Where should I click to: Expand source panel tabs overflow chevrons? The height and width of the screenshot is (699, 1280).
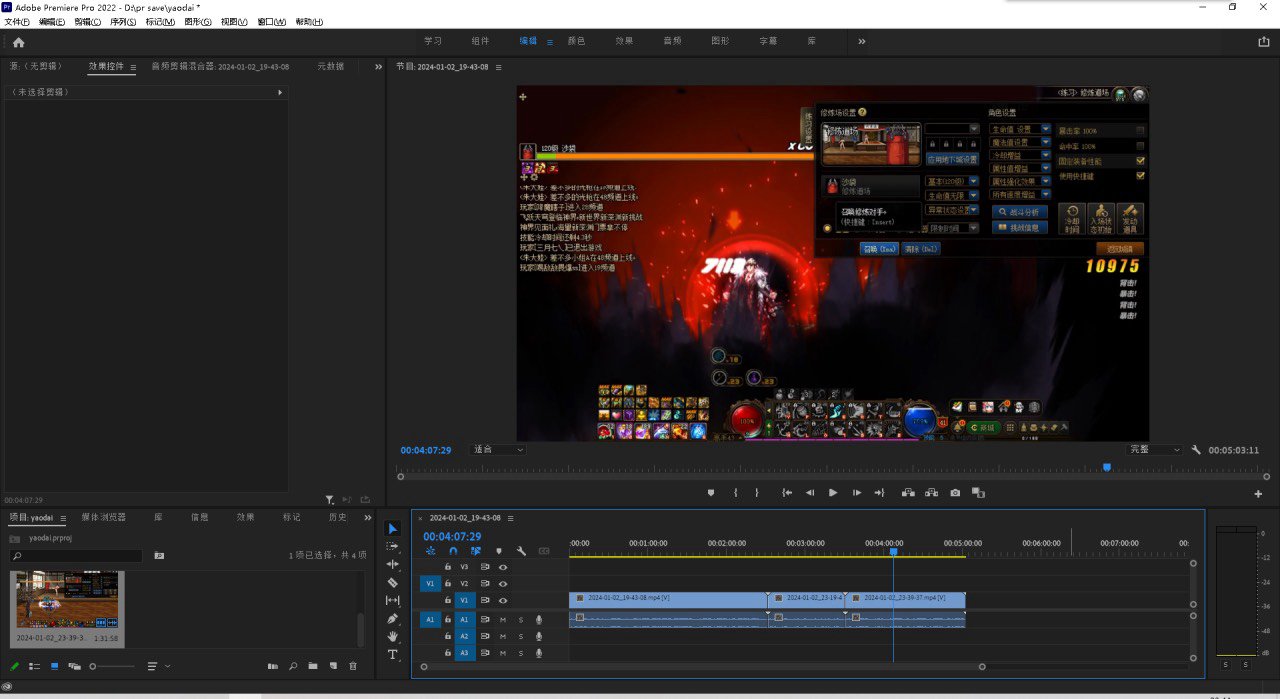(378, 67)
